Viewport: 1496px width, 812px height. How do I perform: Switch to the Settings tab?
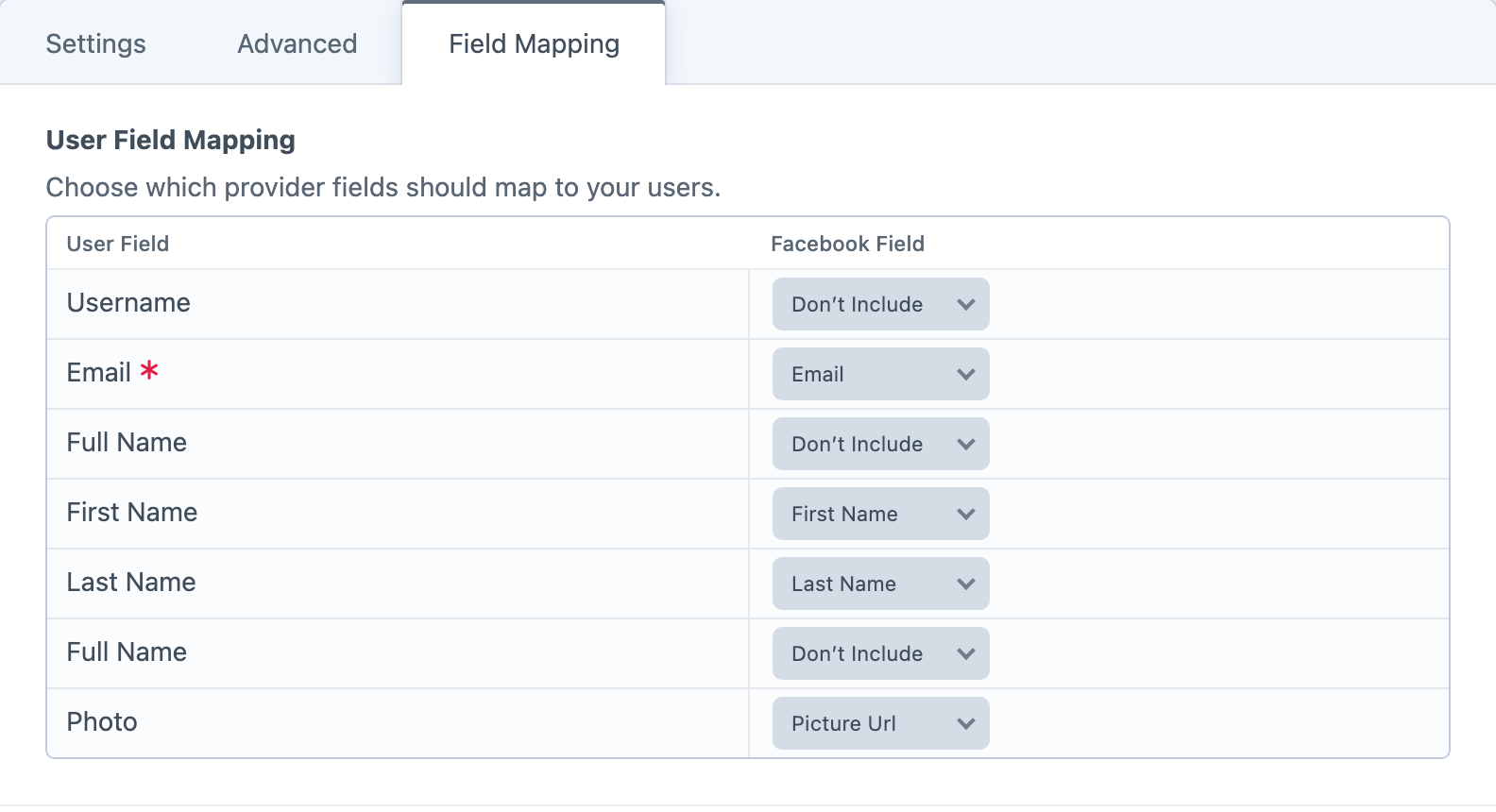(x=95, y=43)
